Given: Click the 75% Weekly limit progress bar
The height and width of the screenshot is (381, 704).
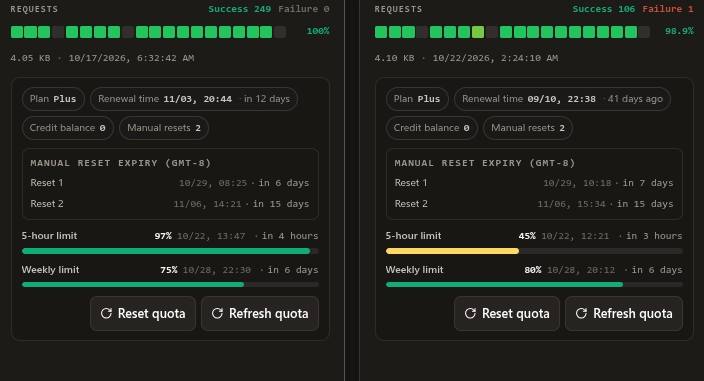Looking at the screenshot, I should (x=170, y=285).
